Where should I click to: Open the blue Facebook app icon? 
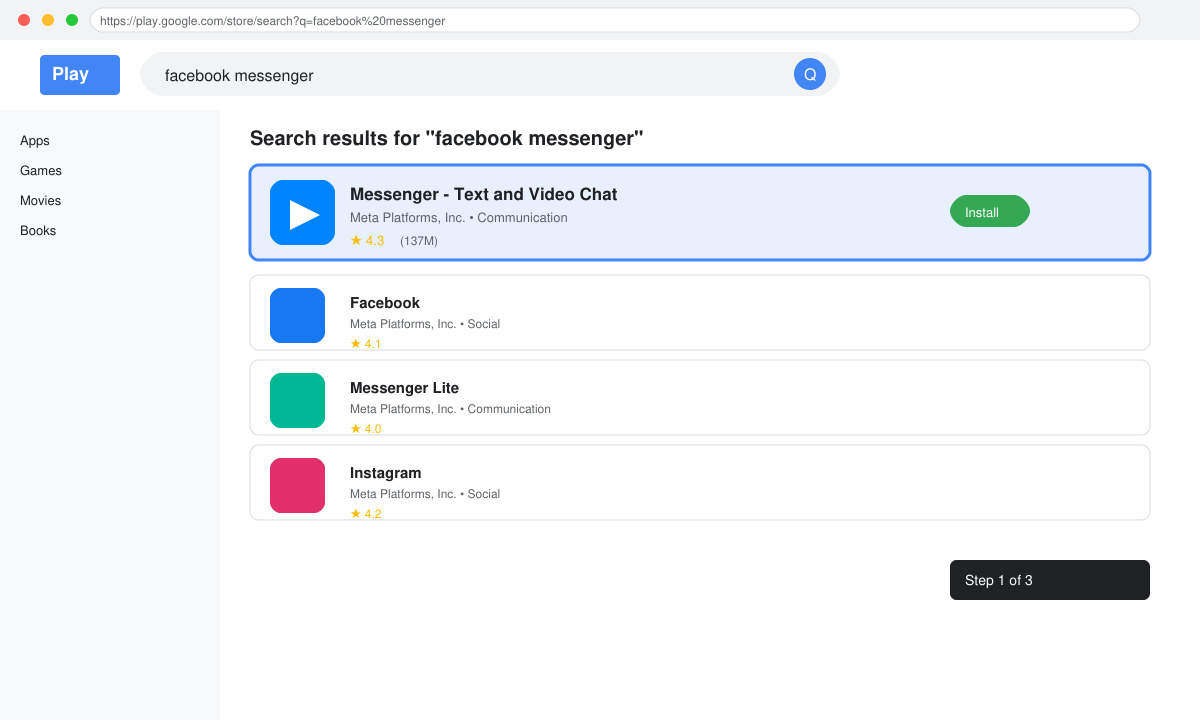[x=297, y=315]
